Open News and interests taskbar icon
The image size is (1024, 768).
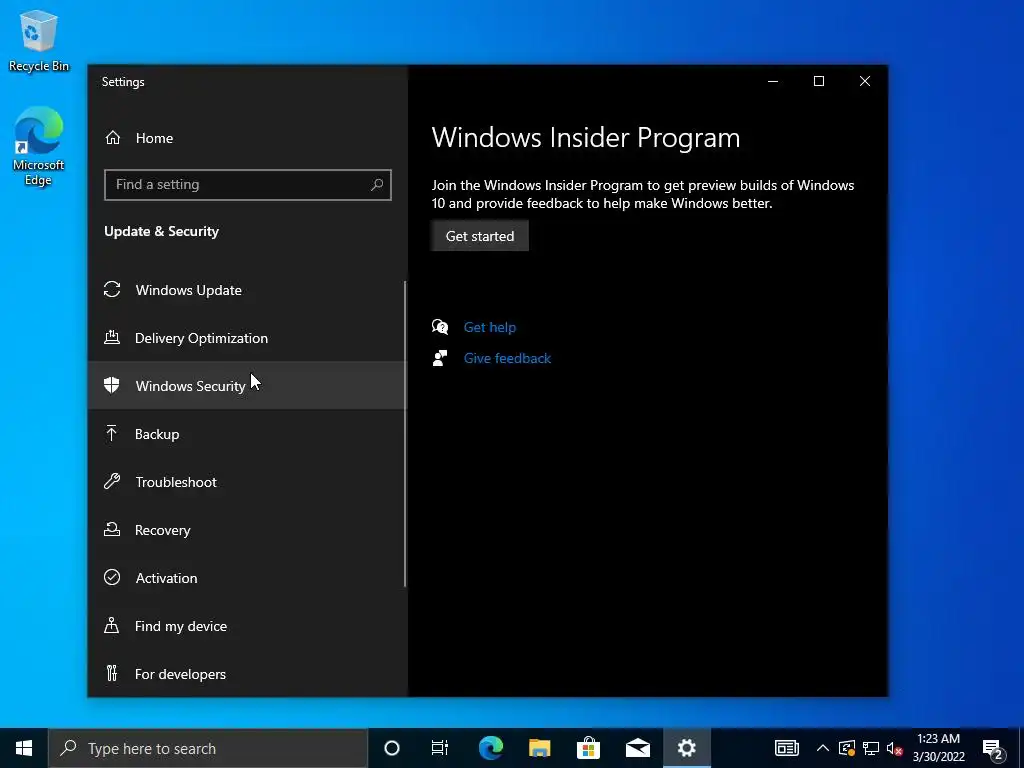point(787,748)
